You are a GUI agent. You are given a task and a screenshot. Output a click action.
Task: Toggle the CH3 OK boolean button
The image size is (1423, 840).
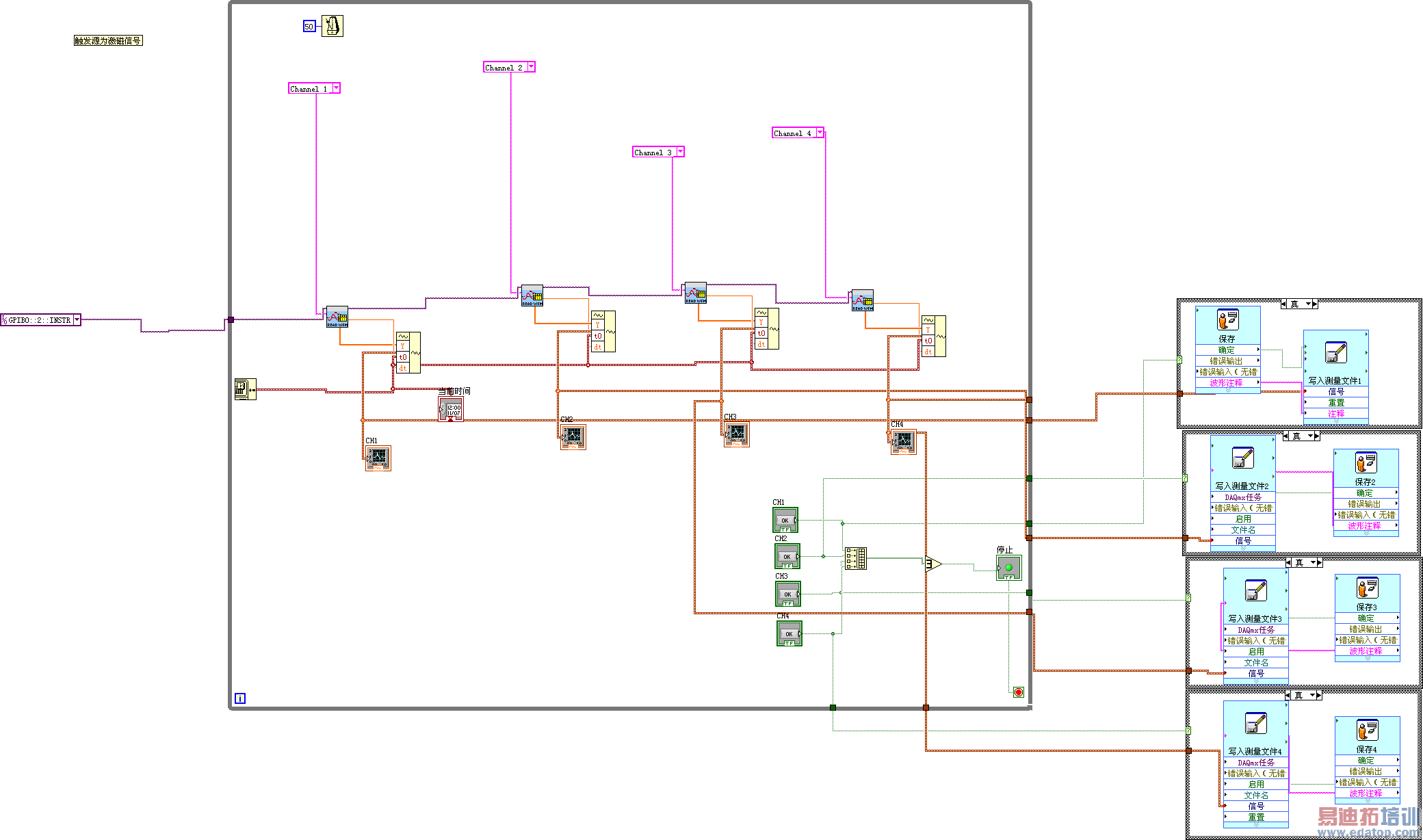click(x=787, y=594)
